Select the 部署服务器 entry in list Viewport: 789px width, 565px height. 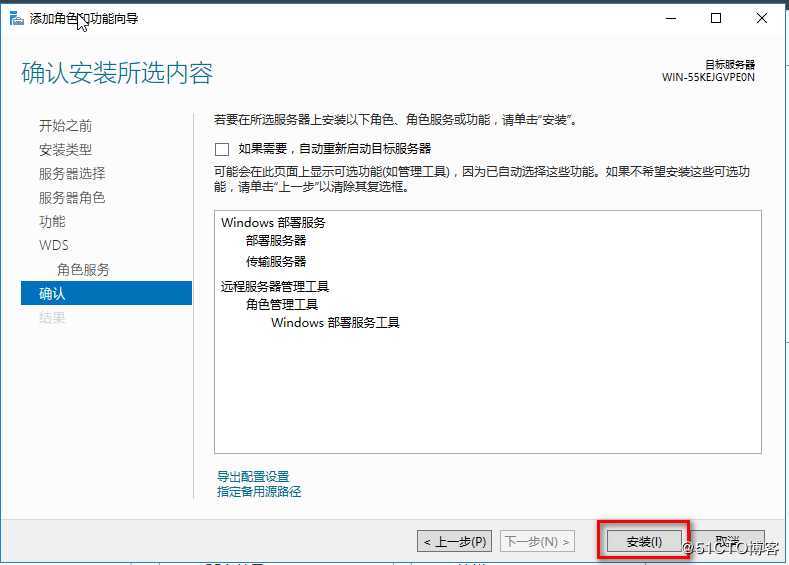pos(276,240)
